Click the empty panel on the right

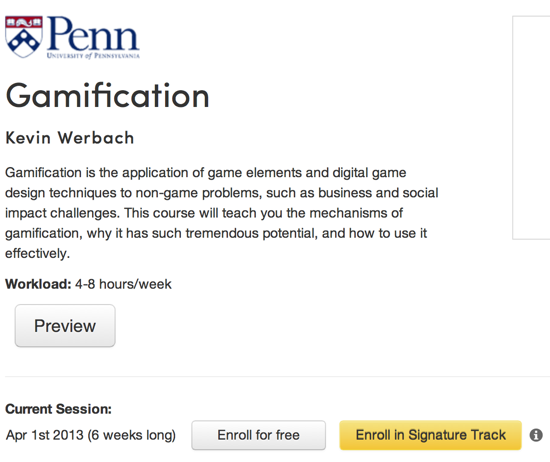tap(531, 128)
